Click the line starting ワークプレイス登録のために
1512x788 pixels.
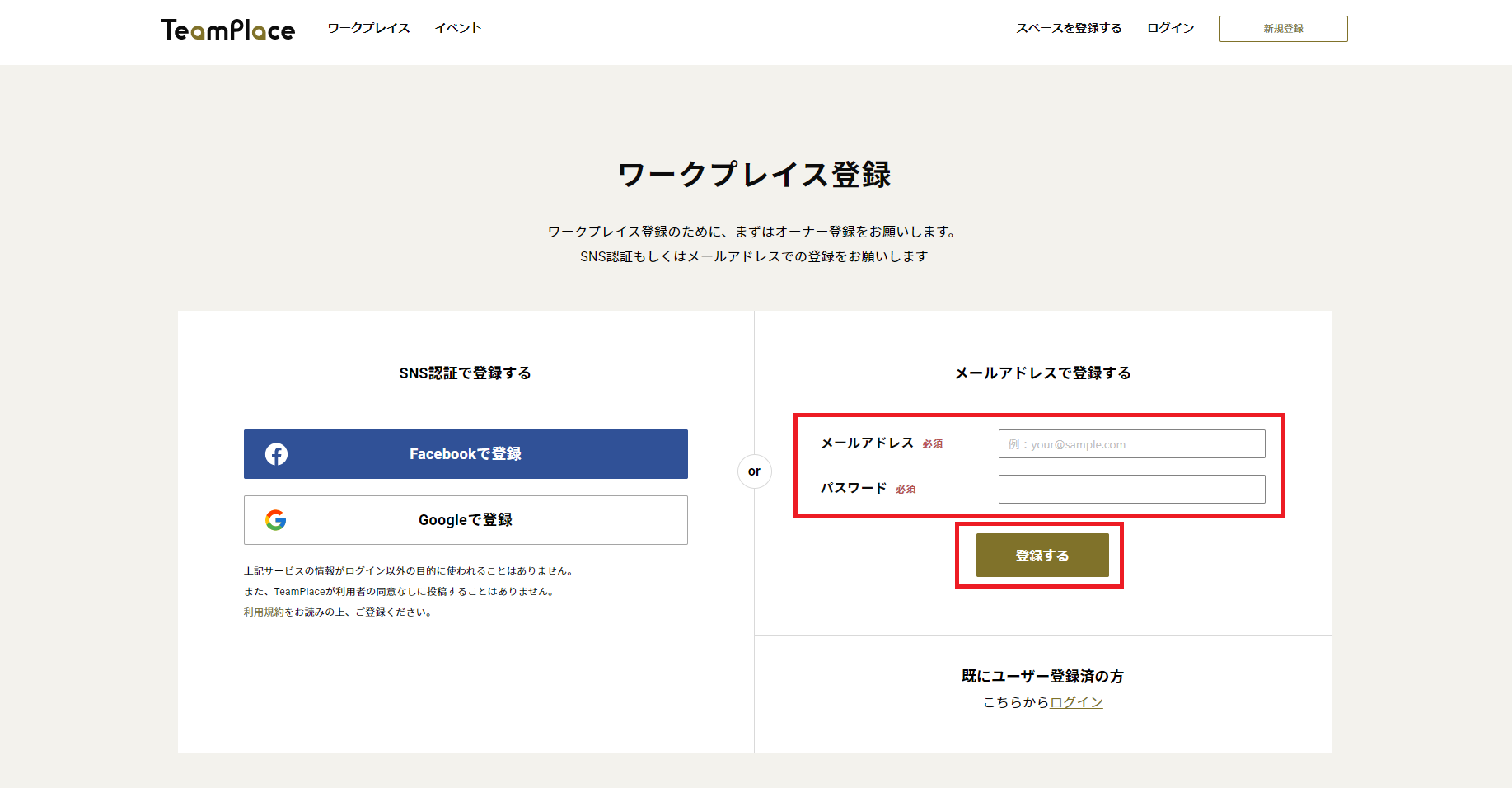click(x=754, y=232)
